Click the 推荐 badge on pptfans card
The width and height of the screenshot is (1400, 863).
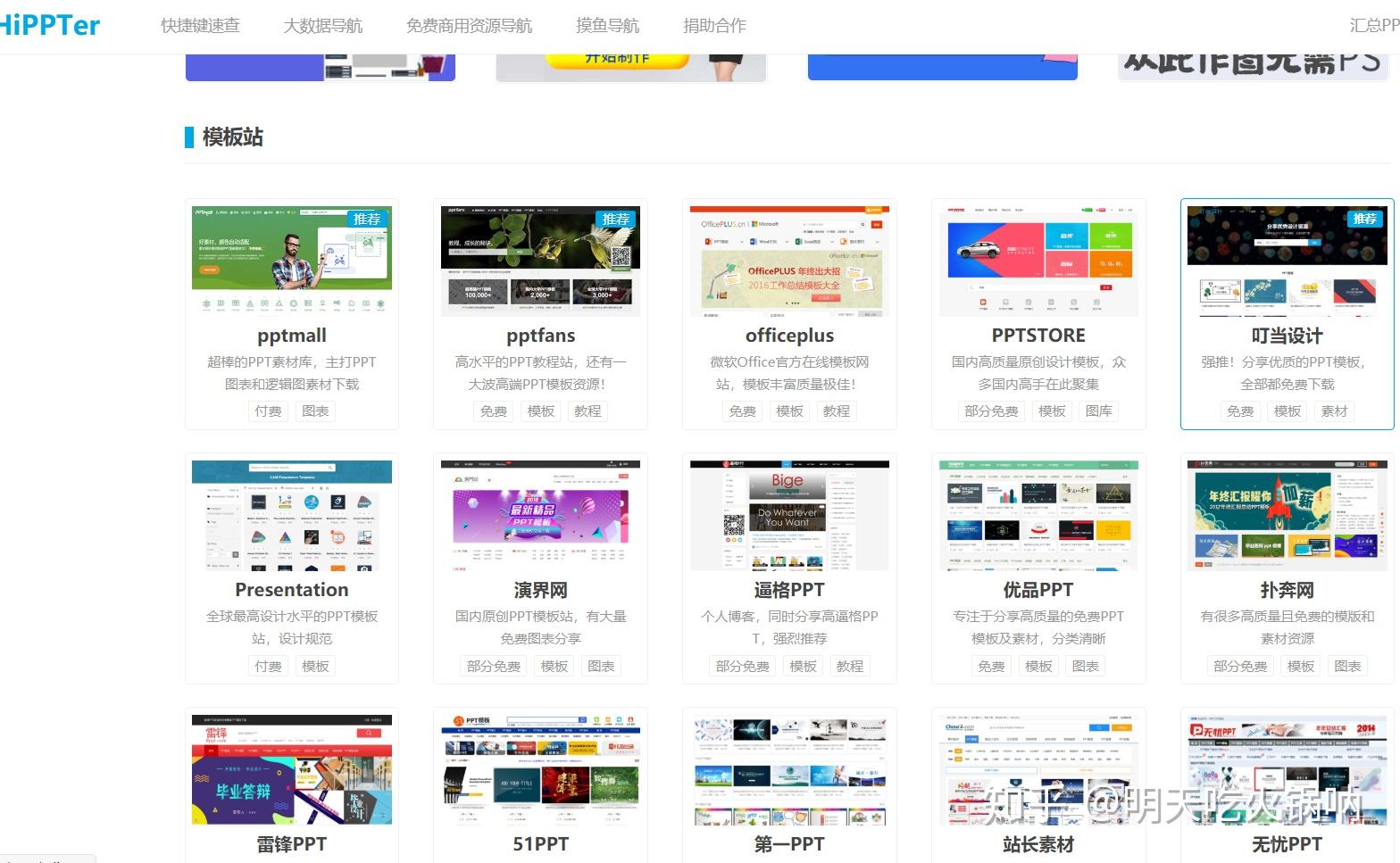(616, 219)
